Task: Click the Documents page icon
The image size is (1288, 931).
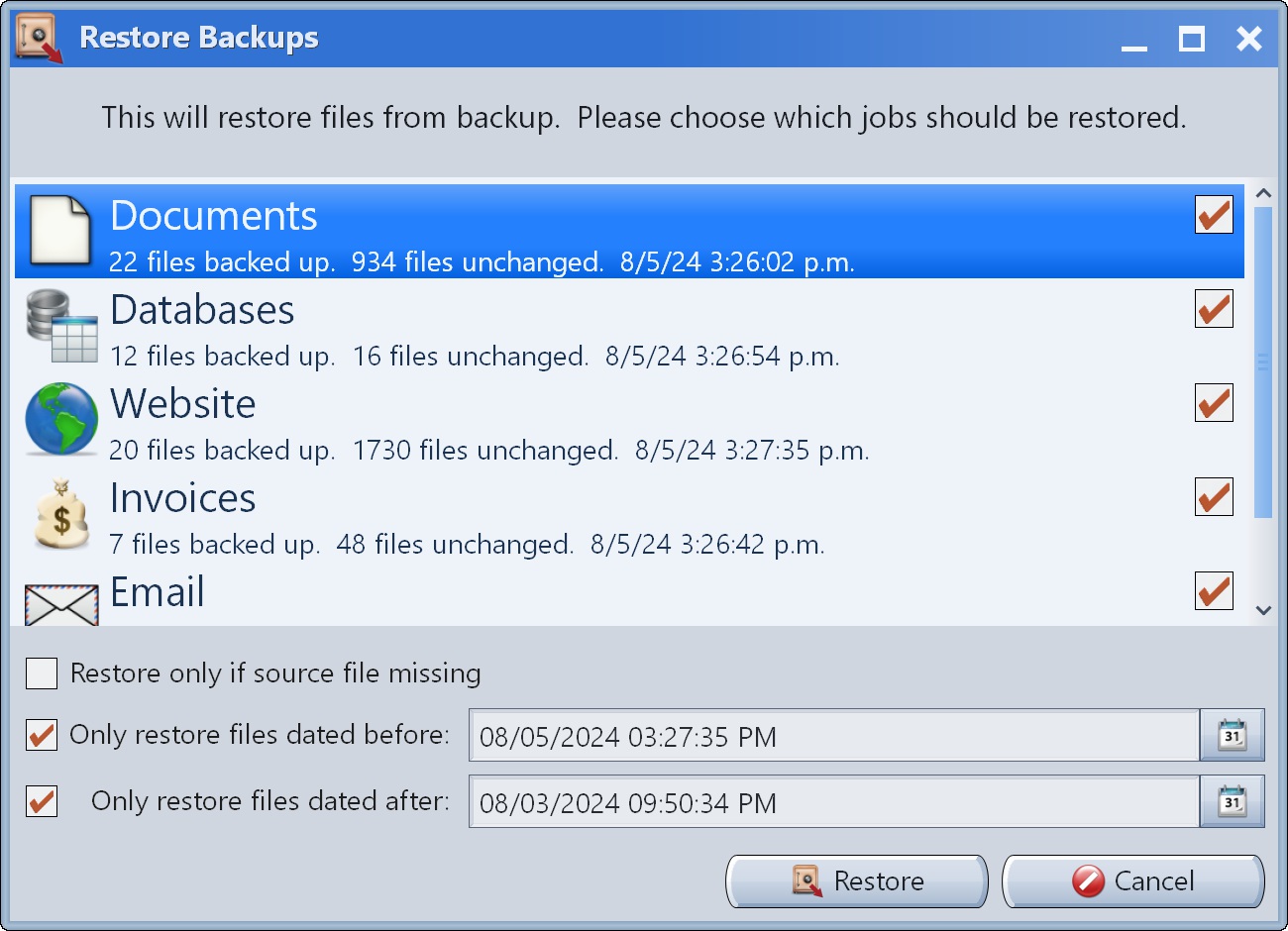Action: (60, 231)
